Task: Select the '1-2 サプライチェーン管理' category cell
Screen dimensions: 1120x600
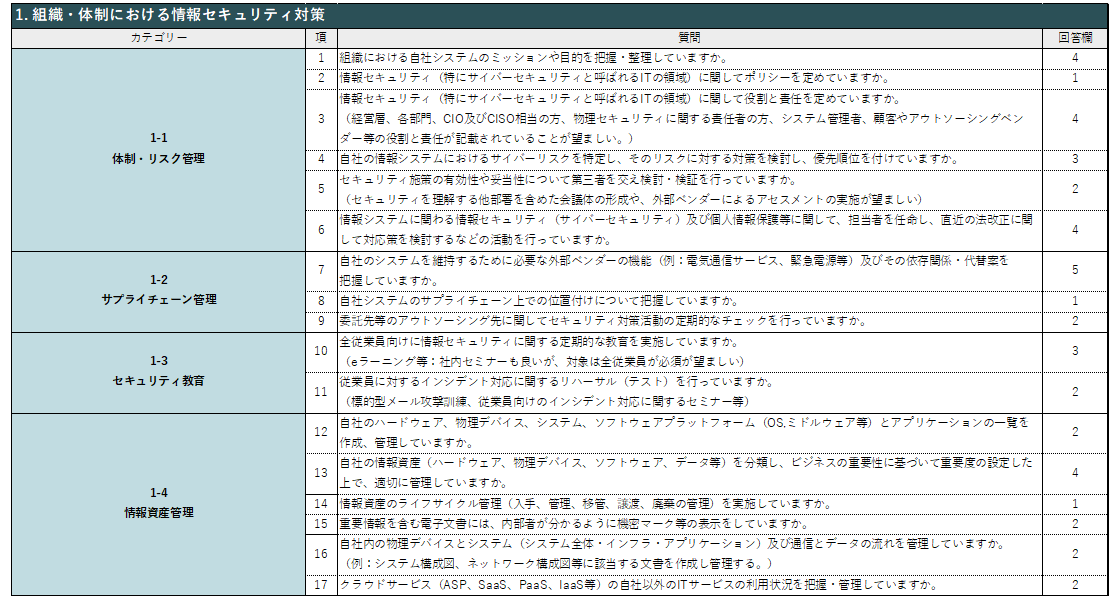Action: click(x=158, y=290)
